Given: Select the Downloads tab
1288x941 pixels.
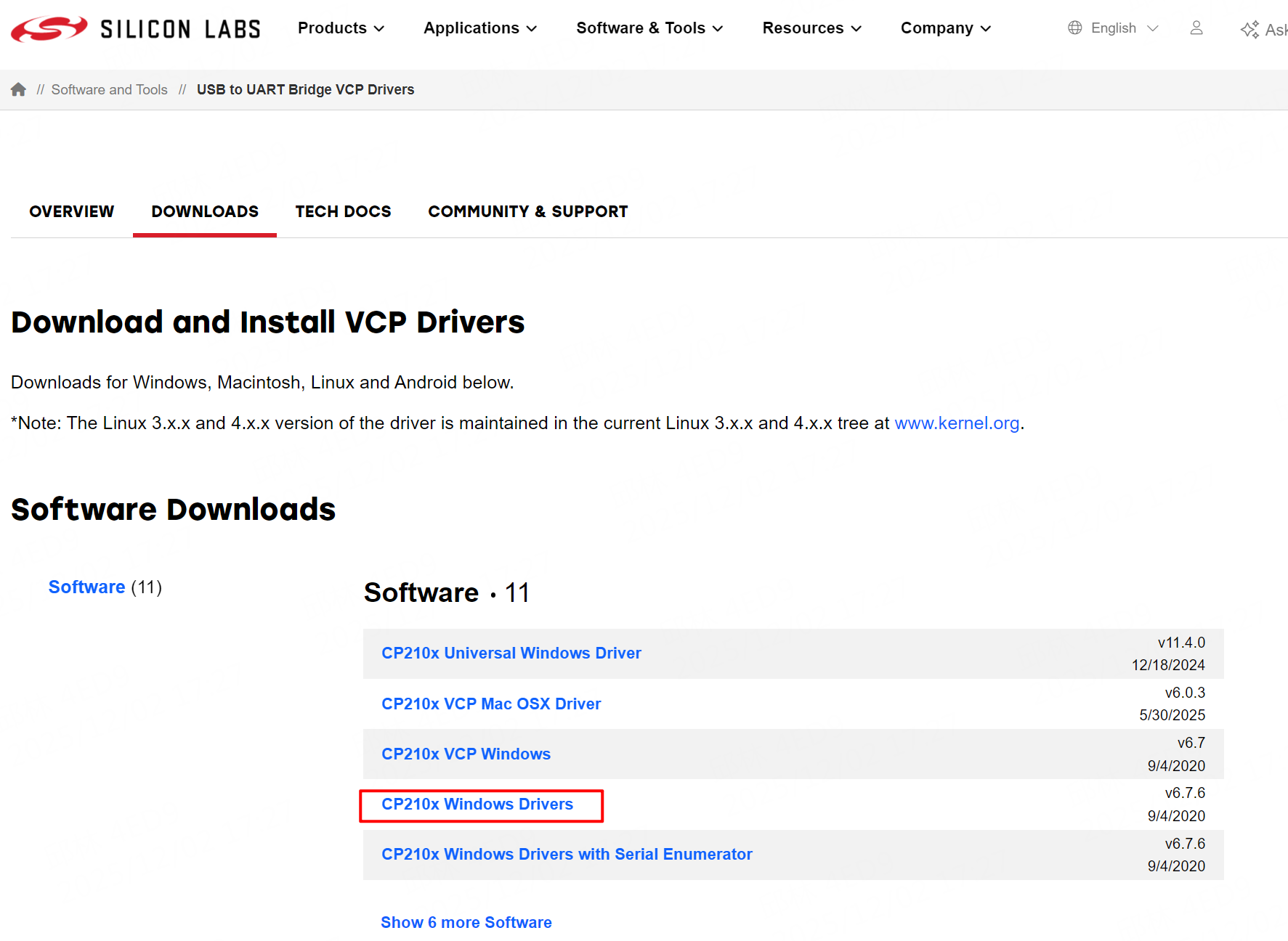Looking at the screenshot, I should (x=205, y=211).
